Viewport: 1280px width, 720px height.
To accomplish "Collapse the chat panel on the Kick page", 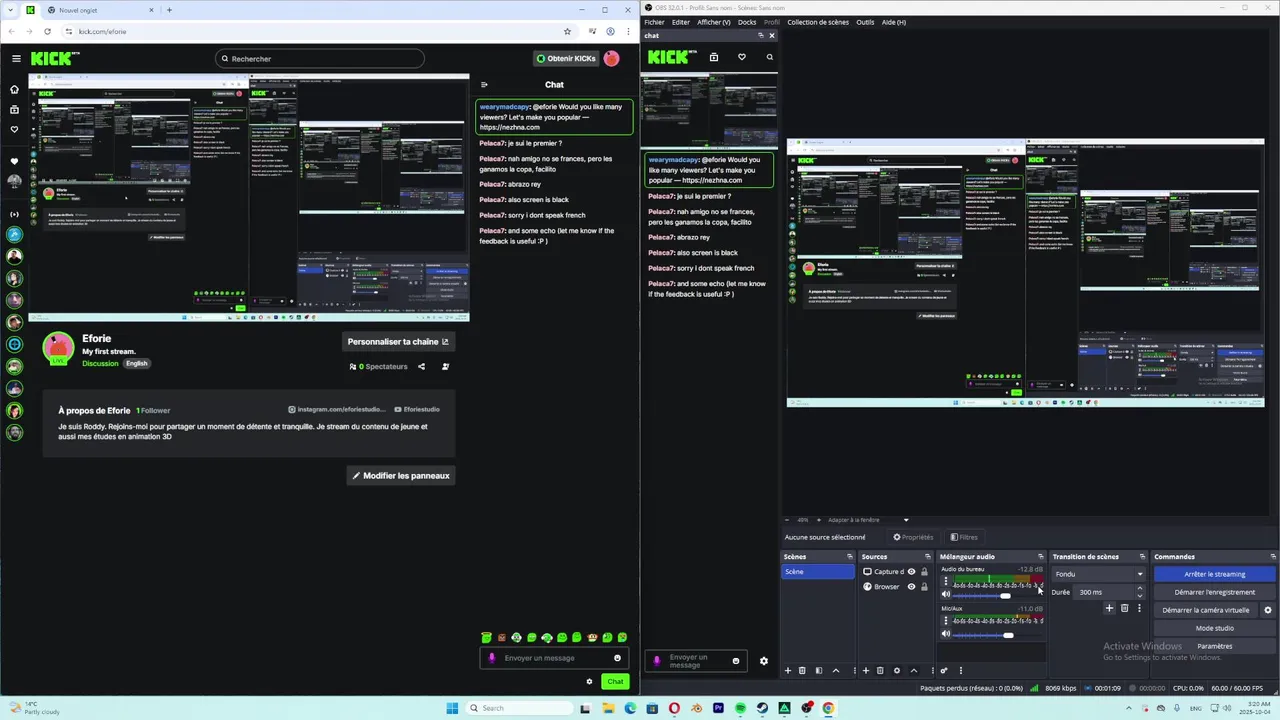I will pos(484,85).
